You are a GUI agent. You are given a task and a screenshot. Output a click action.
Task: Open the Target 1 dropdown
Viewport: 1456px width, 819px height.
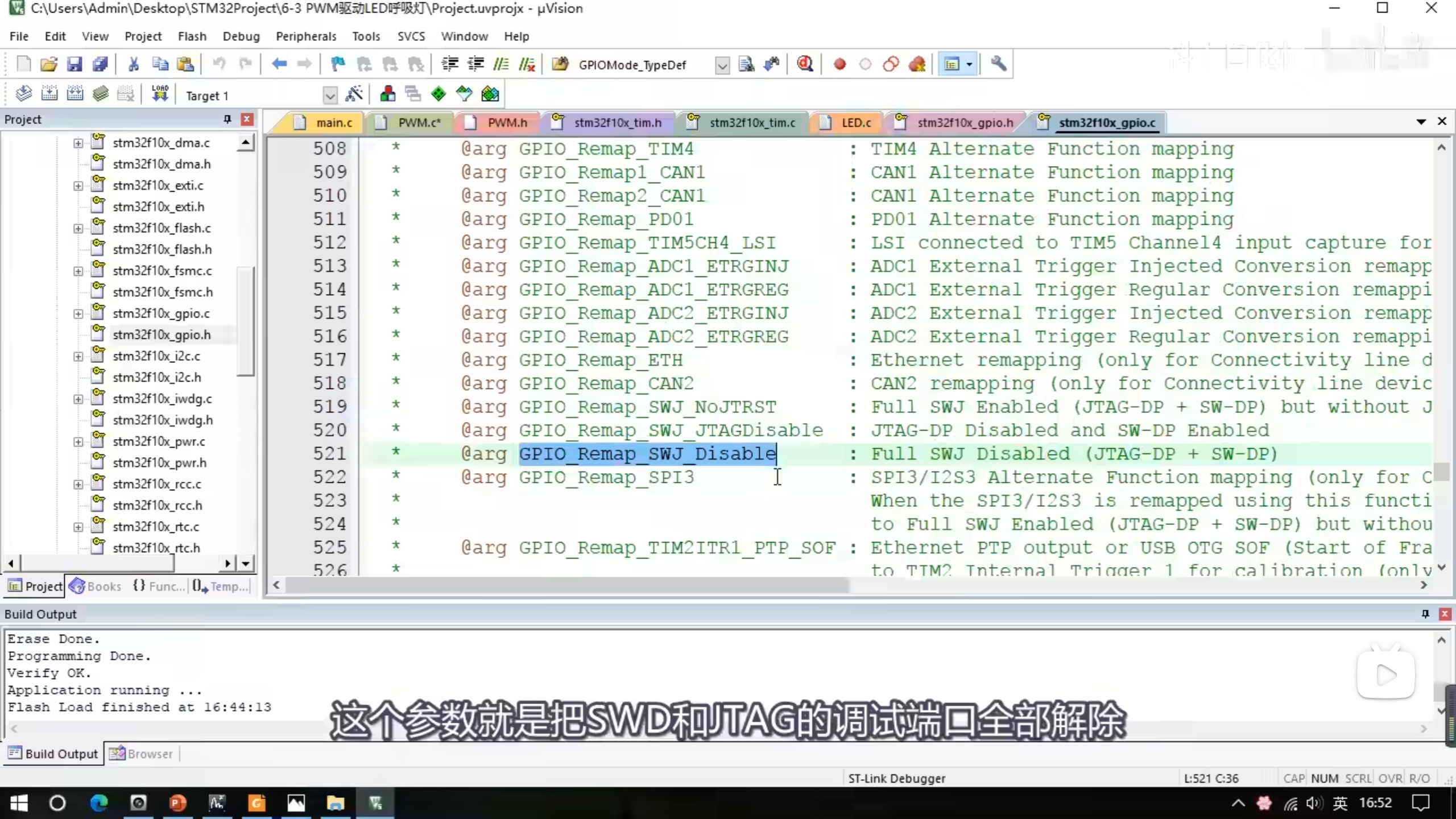tap(330, 96)
